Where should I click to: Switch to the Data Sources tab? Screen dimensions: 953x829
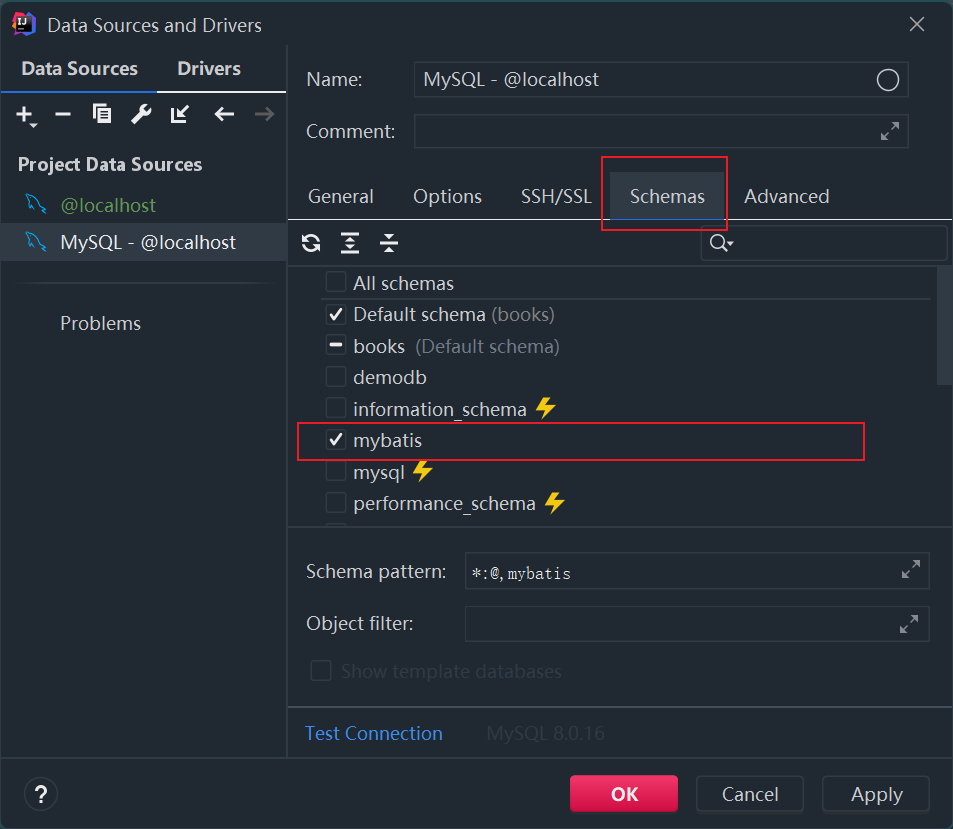click(x=80, y=69)
